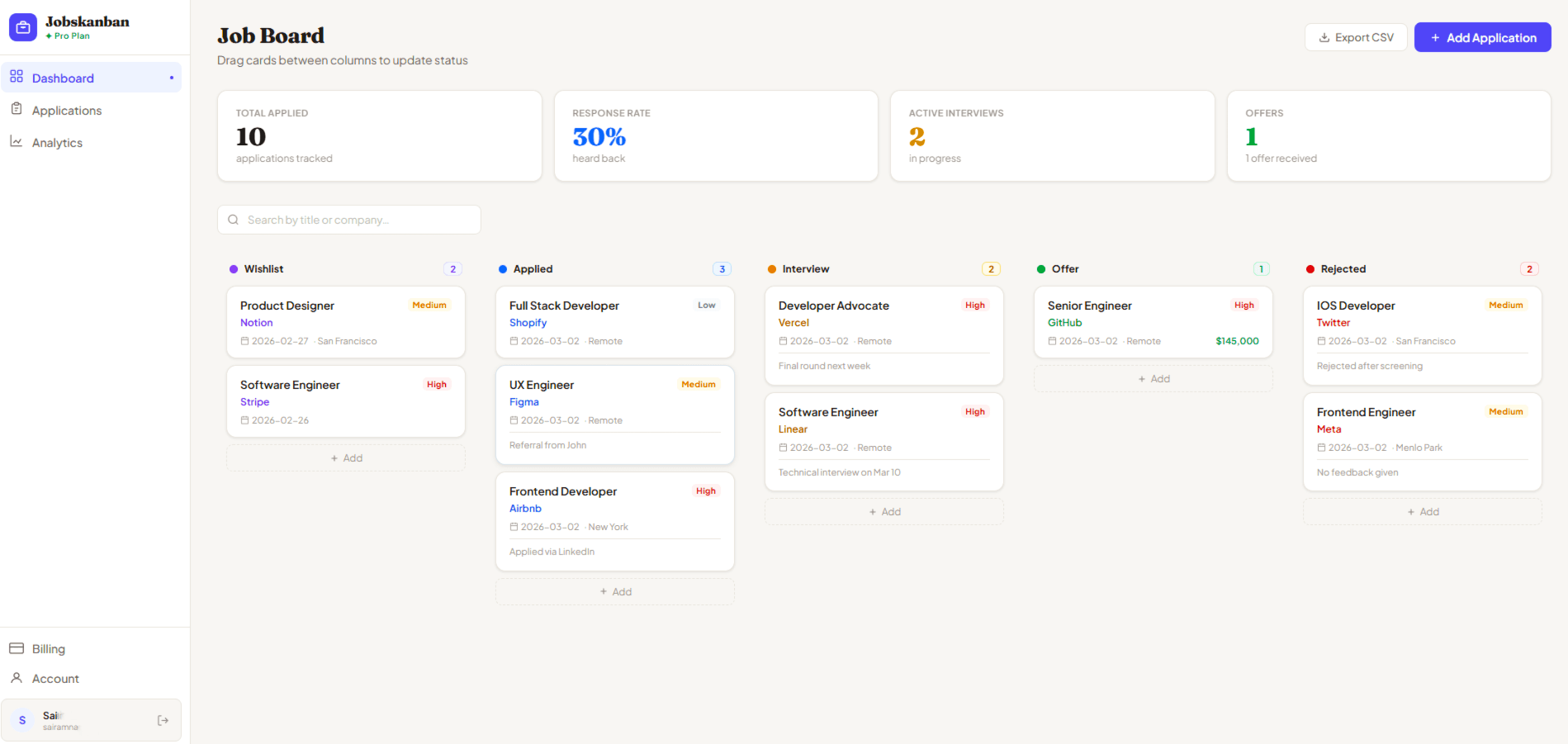Screen dimensions: 1568x744
Task: Click the Jobskanban briefcase logo icon
Action: point(22,26)
